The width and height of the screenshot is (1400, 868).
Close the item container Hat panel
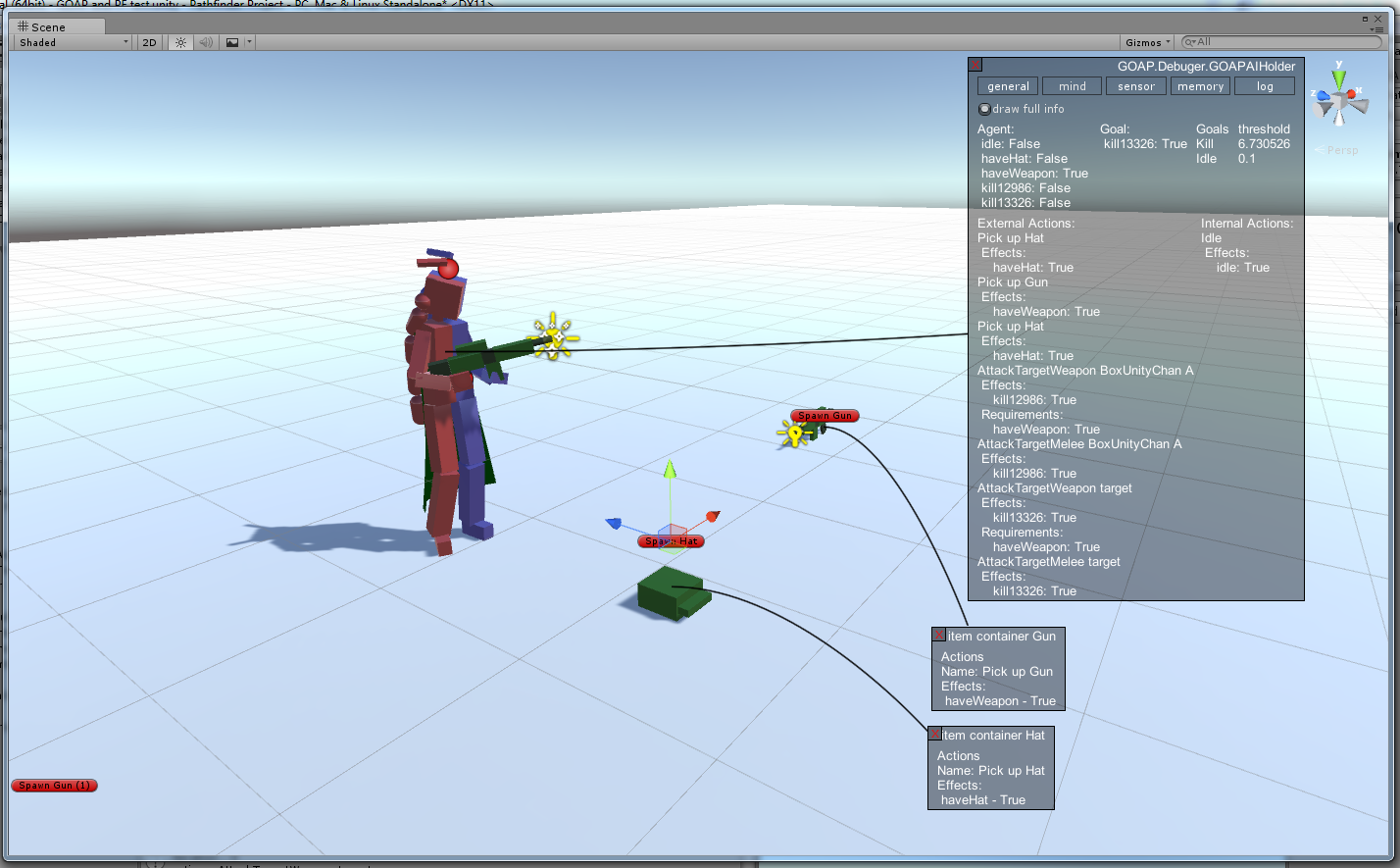935,735
